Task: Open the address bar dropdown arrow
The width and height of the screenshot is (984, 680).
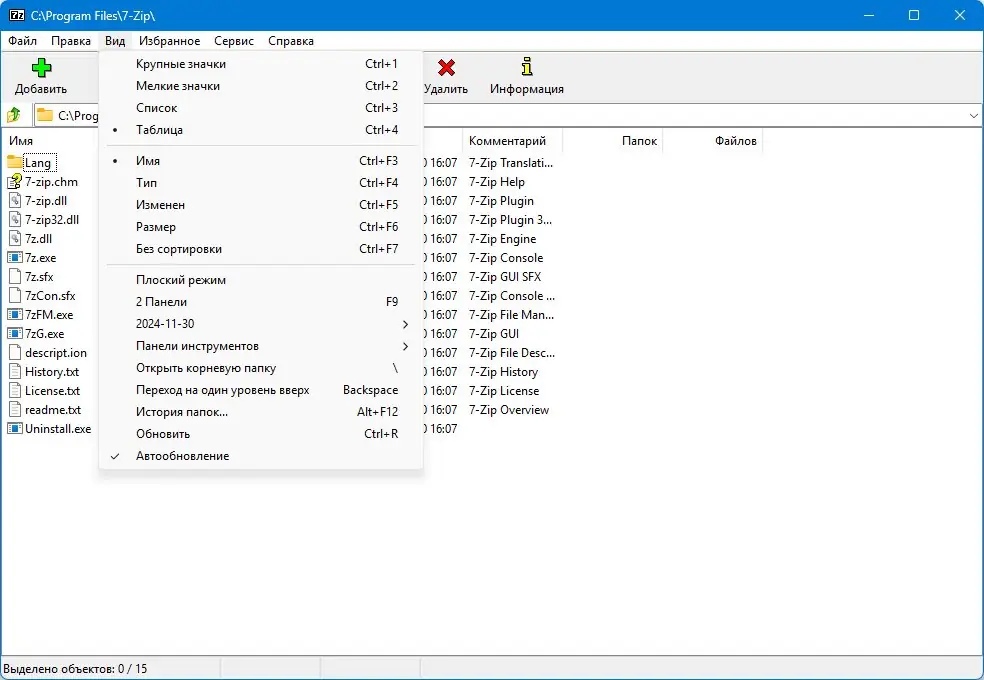Action: 973,115
